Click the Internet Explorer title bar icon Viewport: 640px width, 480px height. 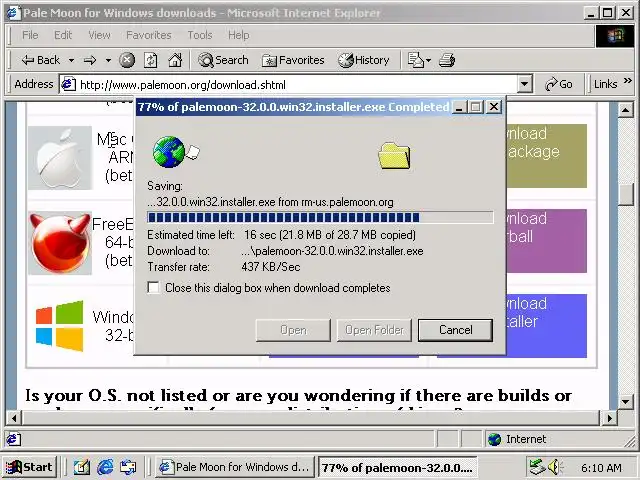click(13, 13)
